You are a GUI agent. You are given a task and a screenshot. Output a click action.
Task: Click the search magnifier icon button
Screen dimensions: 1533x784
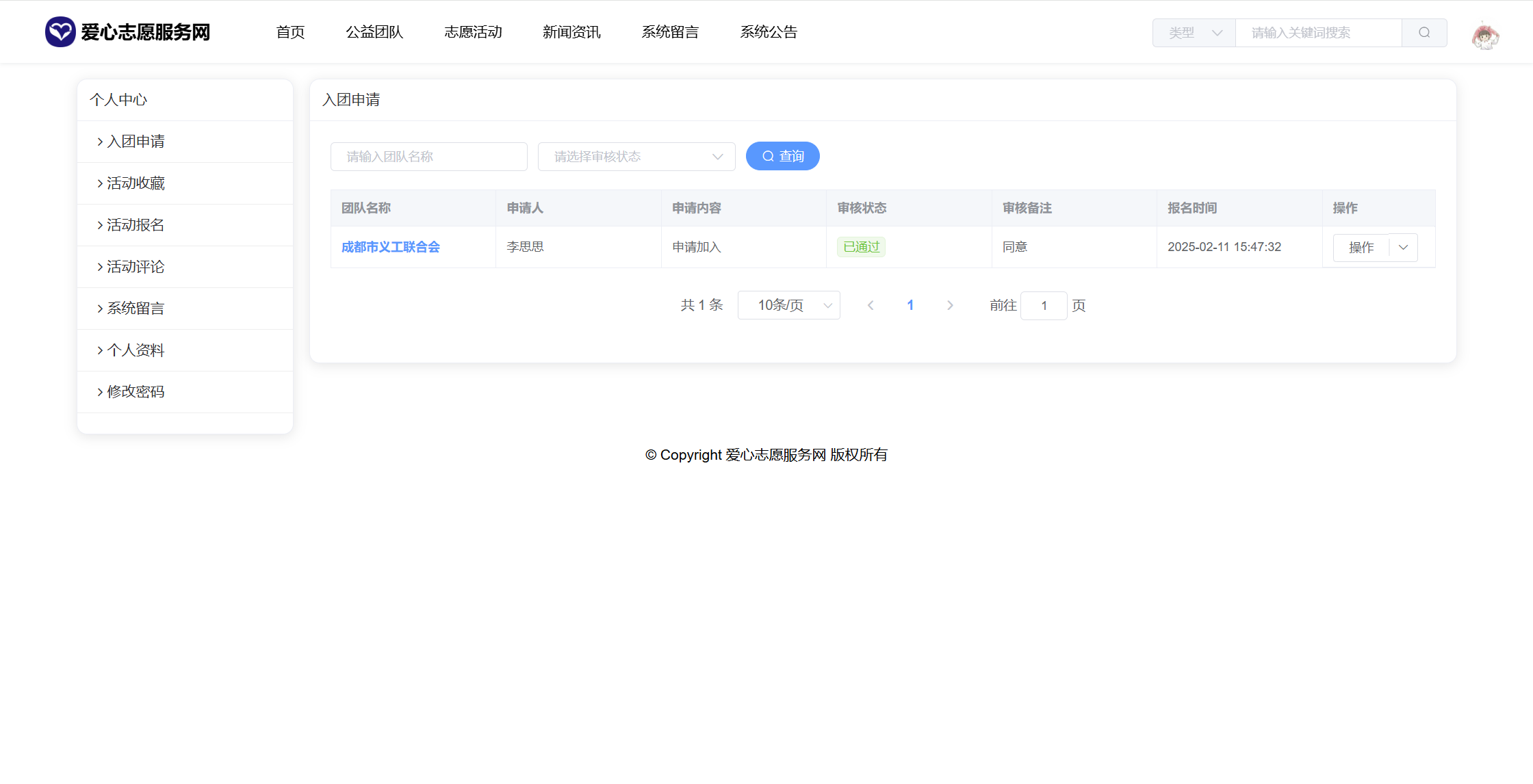pyautogui.click(x=1424, y=32)
